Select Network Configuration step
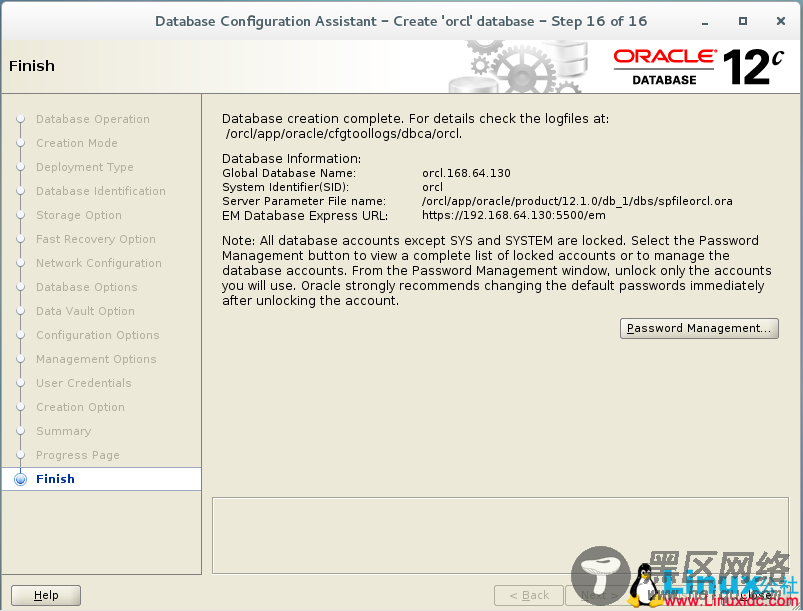 coord(99,263)
